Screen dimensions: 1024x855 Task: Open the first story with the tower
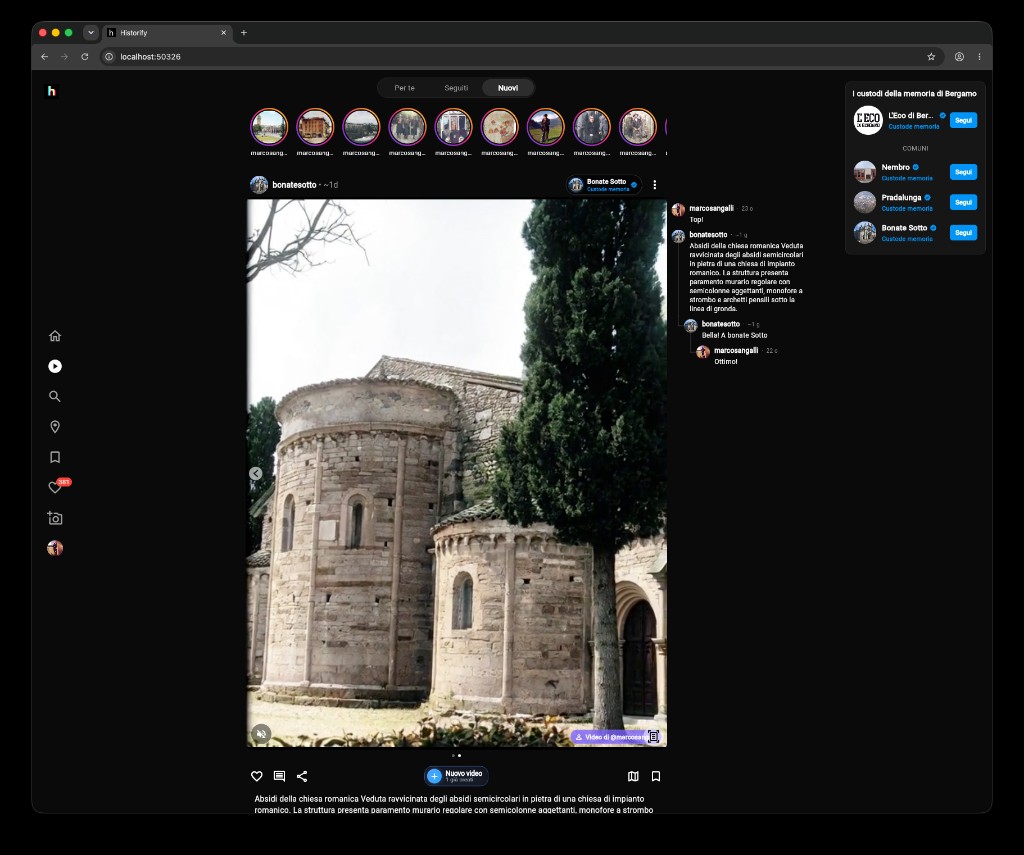269,127
